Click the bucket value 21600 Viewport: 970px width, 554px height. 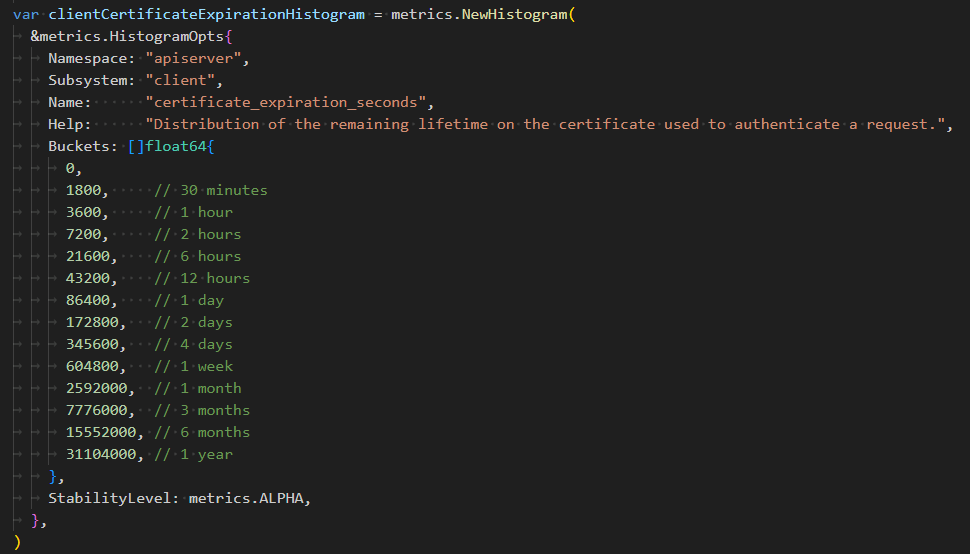[87, 256]
